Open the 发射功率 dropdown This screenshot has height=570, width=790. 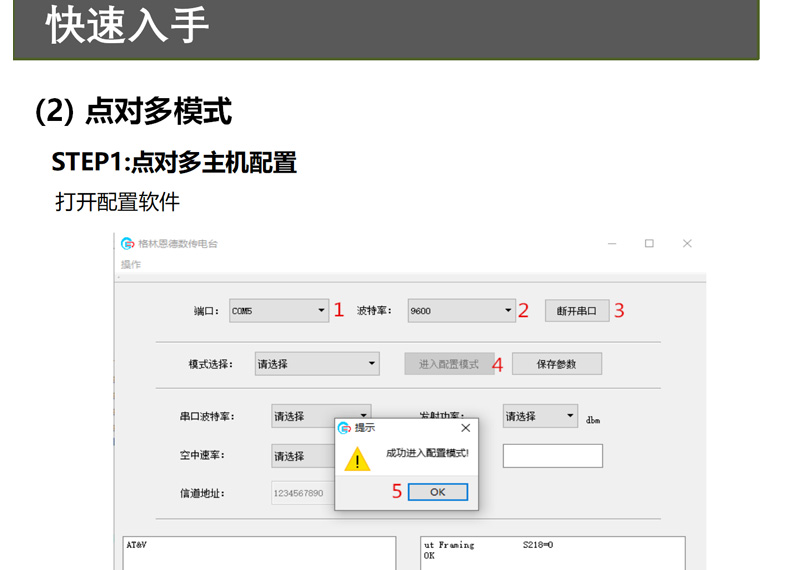[540, 416]
